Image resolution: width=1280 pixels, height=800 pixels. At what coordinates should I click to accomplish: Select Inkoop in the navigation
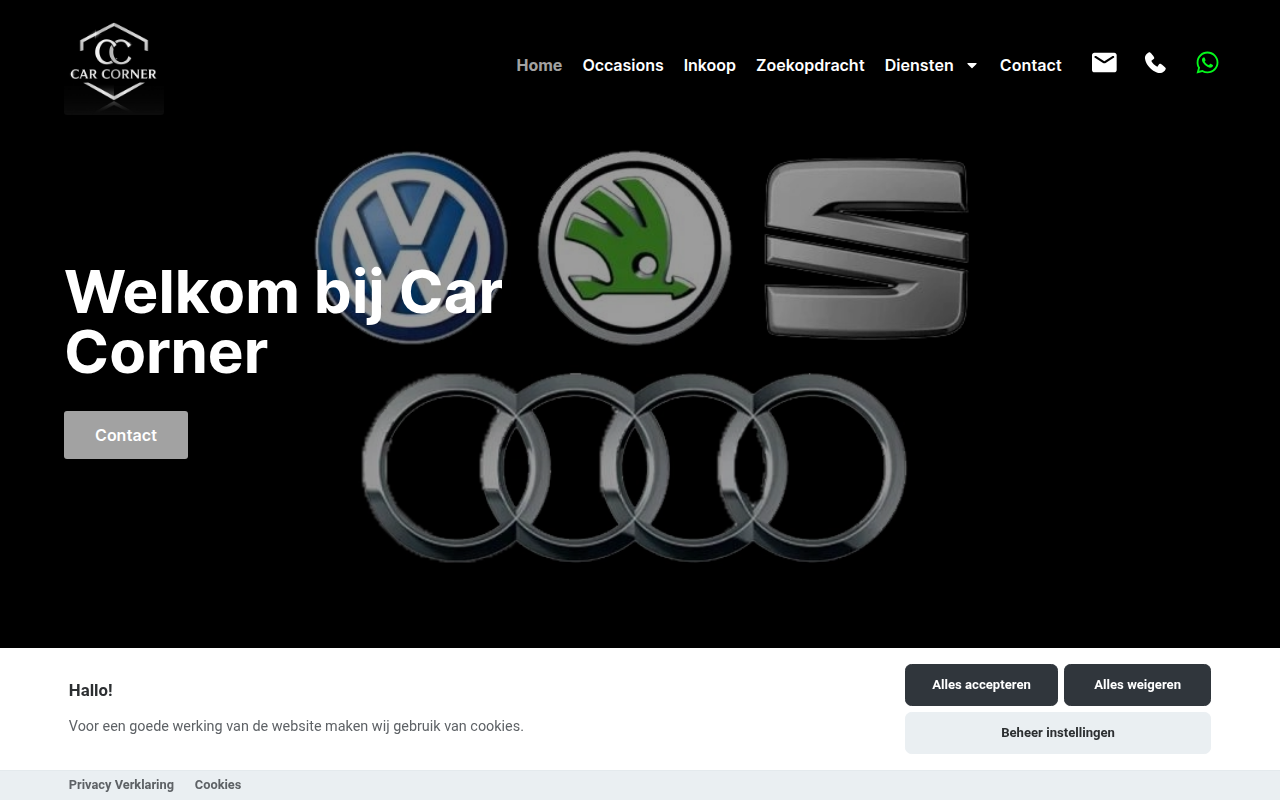tap(710, 65)
